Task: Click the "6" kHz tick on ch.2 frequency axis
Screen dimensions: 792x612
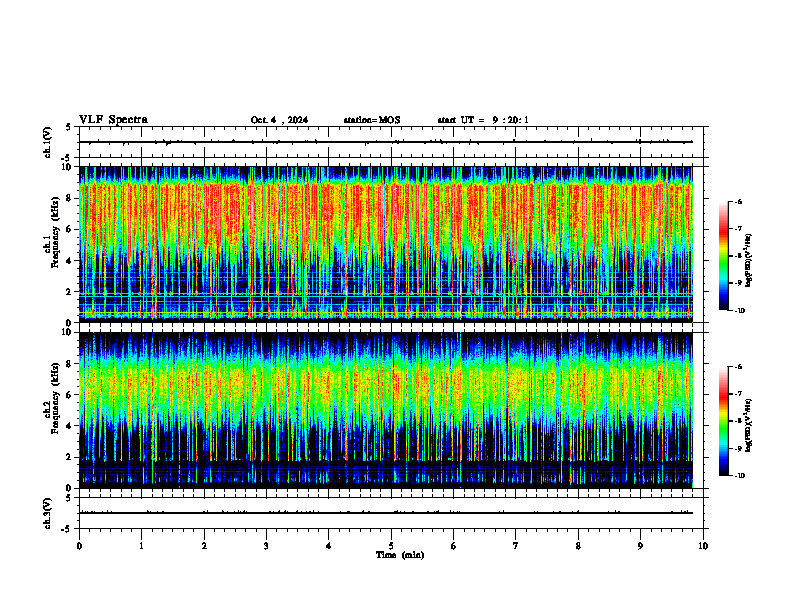Action: click(x=70, y=395)
